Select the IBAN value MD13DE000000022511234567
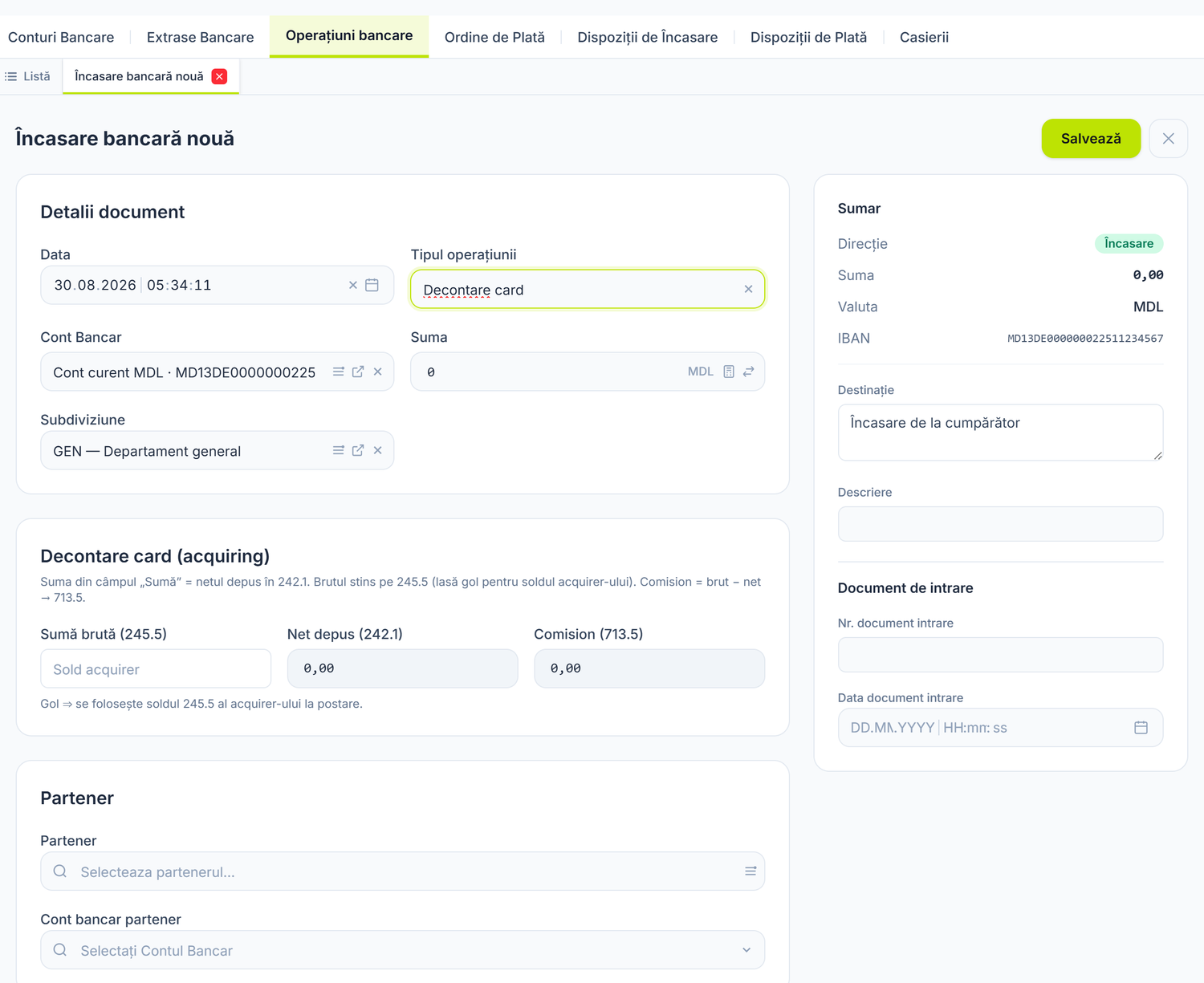Screen dimensions: 1204x983 (1085, 339)
